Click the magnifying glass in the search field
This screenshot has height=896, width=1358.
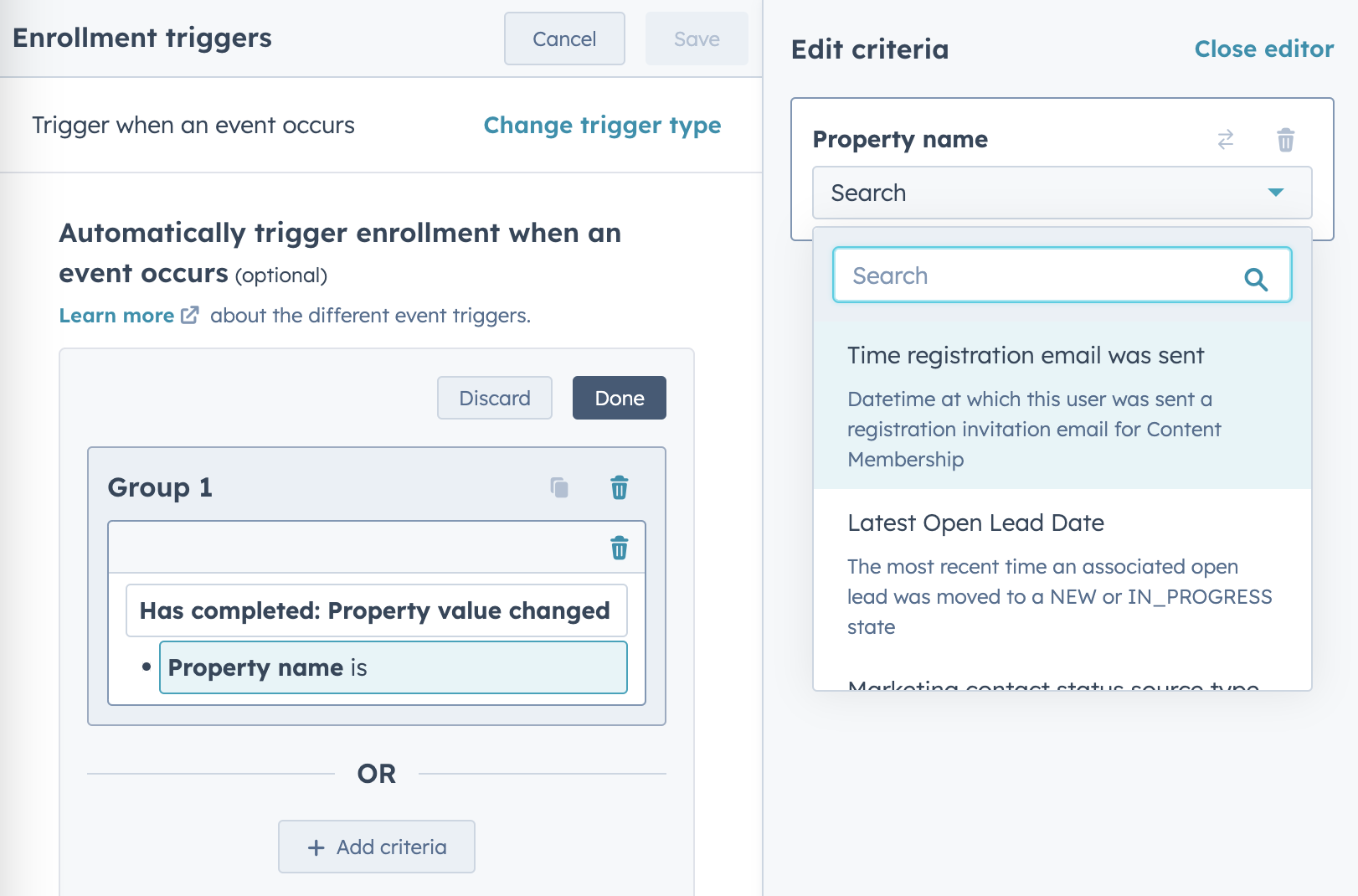(x=1257, y=275)
